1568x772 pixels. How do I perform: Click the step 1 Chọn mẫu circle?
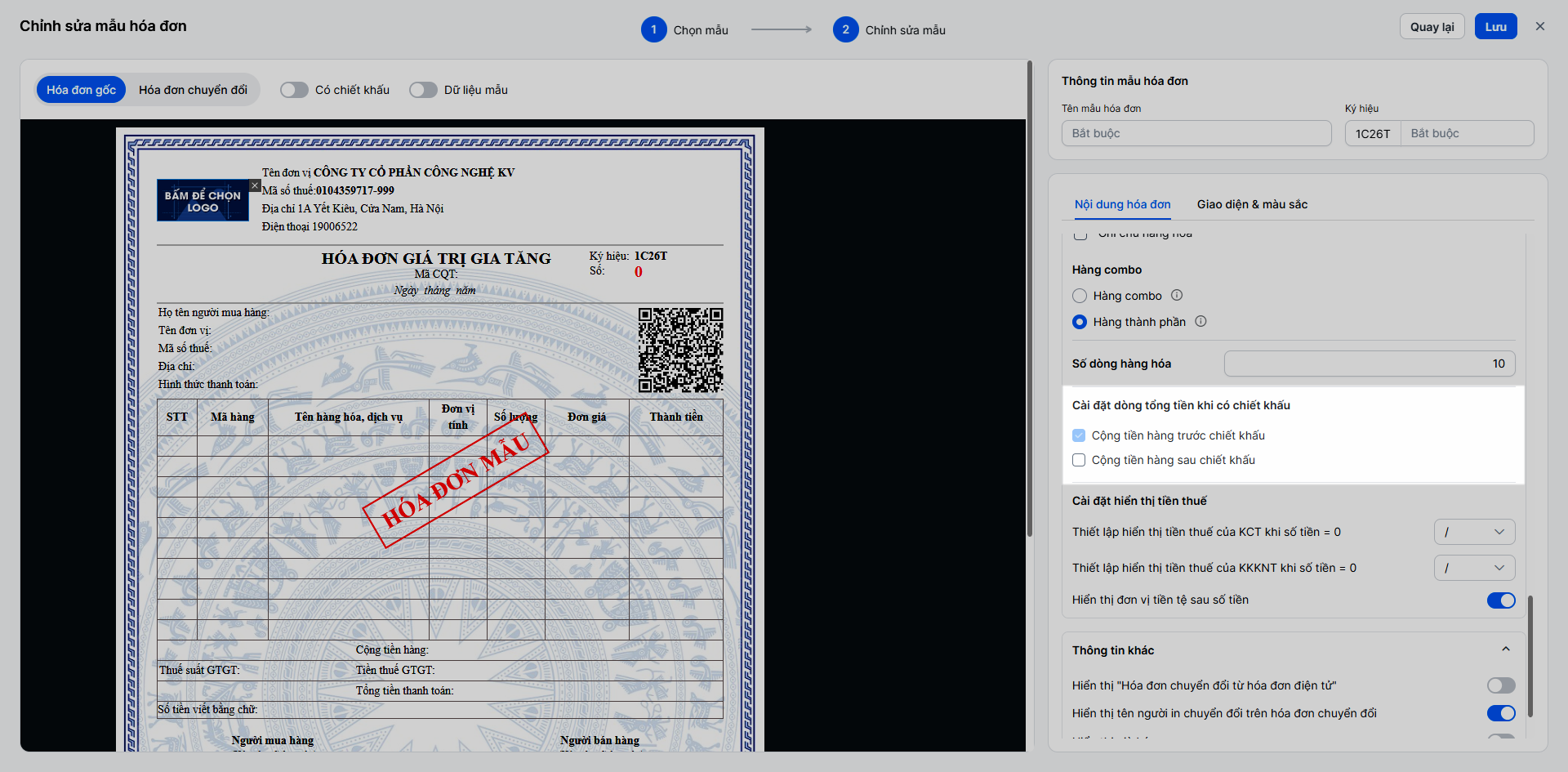click(653, 29)
